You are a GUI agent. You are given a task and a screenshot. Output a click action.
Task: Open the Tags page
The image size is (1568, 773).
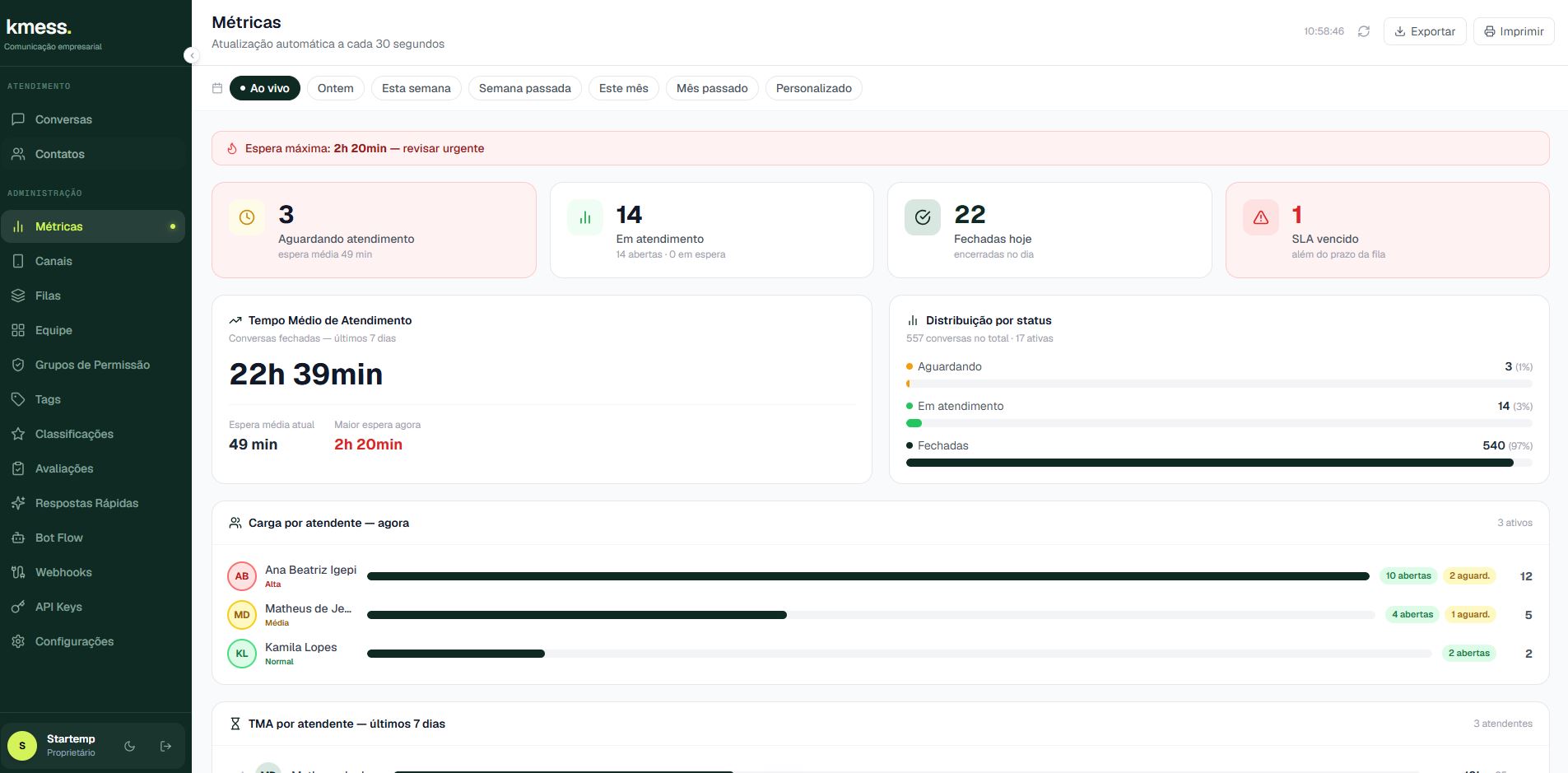(92, 399)
